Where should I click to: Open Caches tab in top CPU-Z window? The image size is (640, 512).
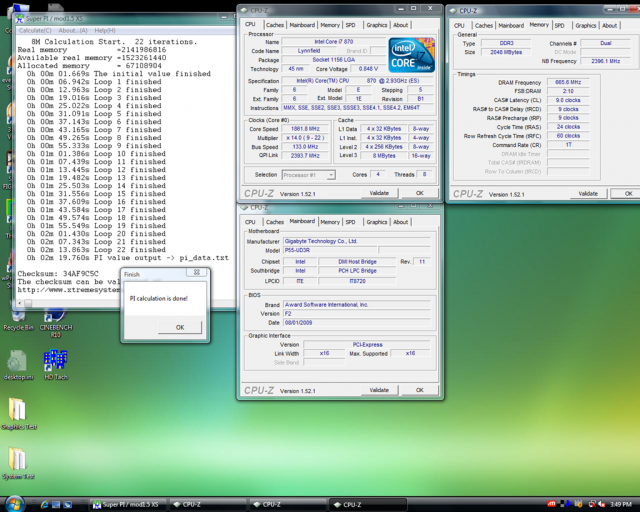(275, 25)
